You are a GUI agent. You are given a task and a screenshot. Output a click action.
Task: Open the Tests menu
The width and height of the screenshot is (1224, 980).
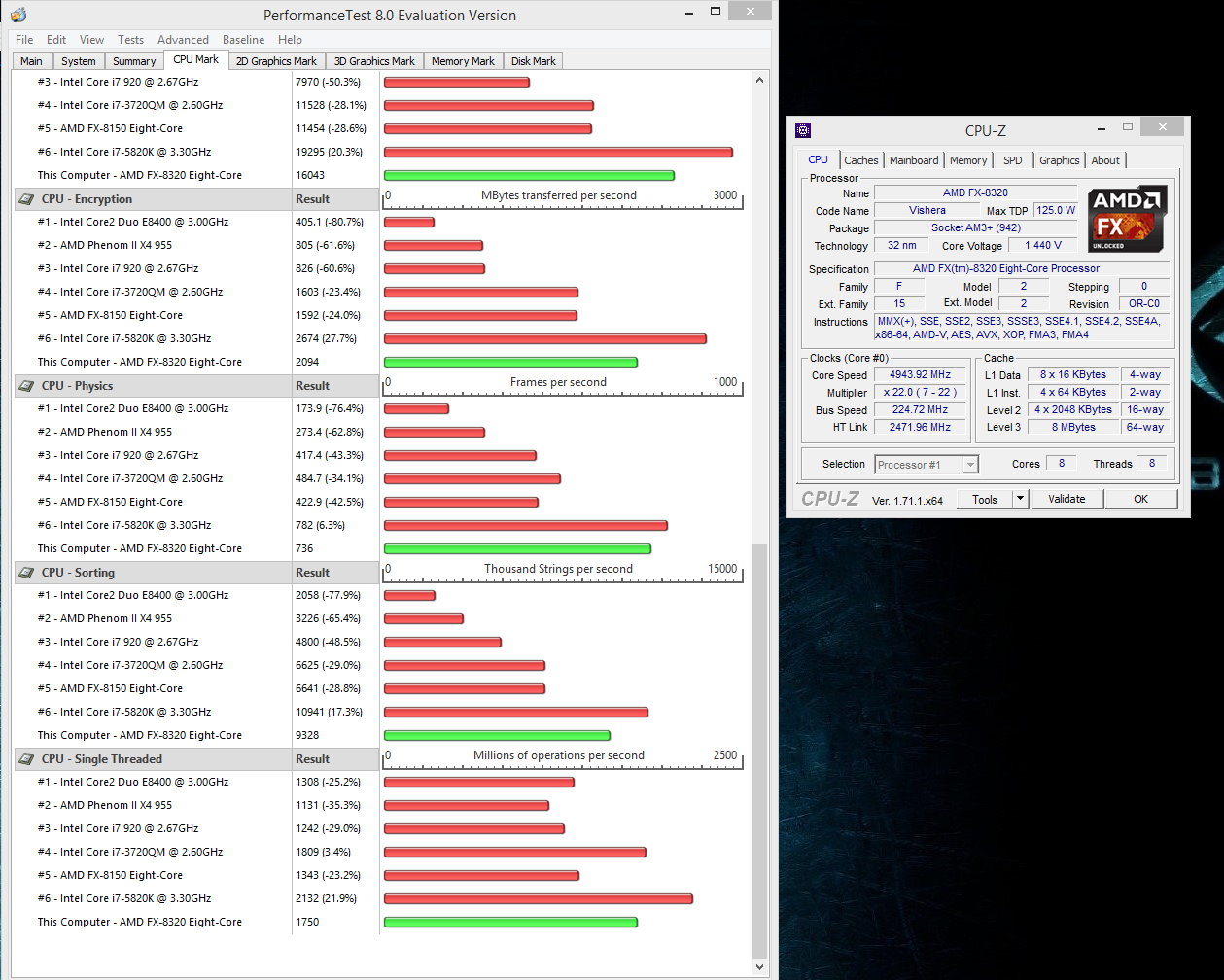(130, 40)
